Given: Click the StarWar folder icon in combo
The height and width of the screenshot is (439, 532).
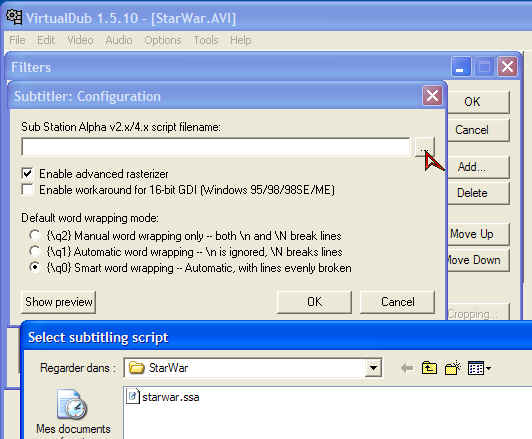Looking at the screenshot, I should 136,368.
